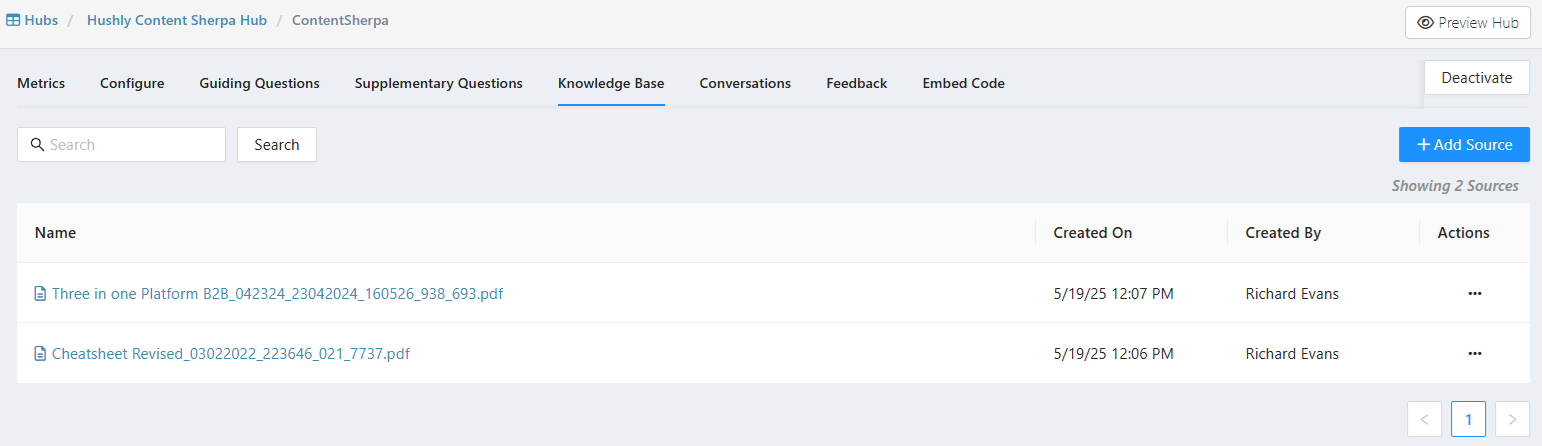View the Conversations tab
The image size is (1542, 446).
745,83
